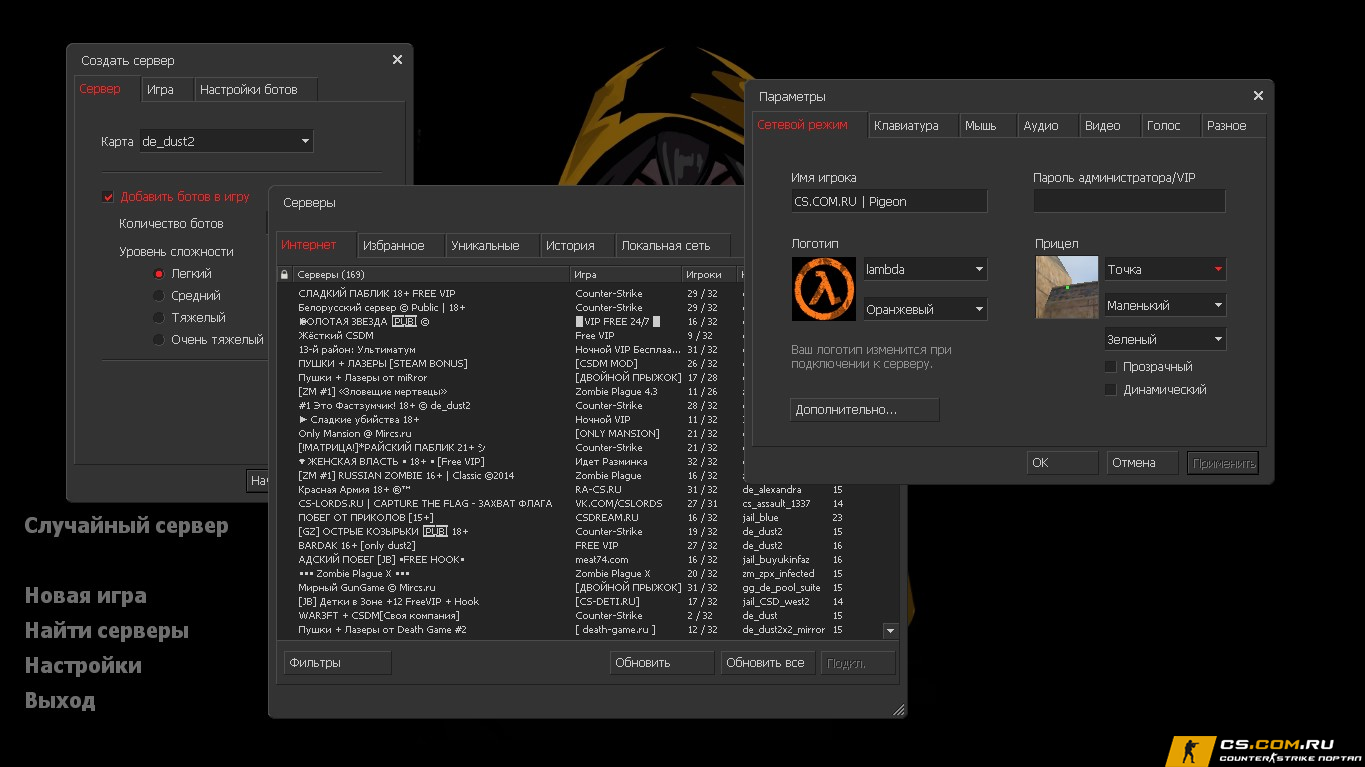The width and height of the screenshot is (1365, 767).
Task: Click the crosshair preview image
Action: tap(1068, 287)
